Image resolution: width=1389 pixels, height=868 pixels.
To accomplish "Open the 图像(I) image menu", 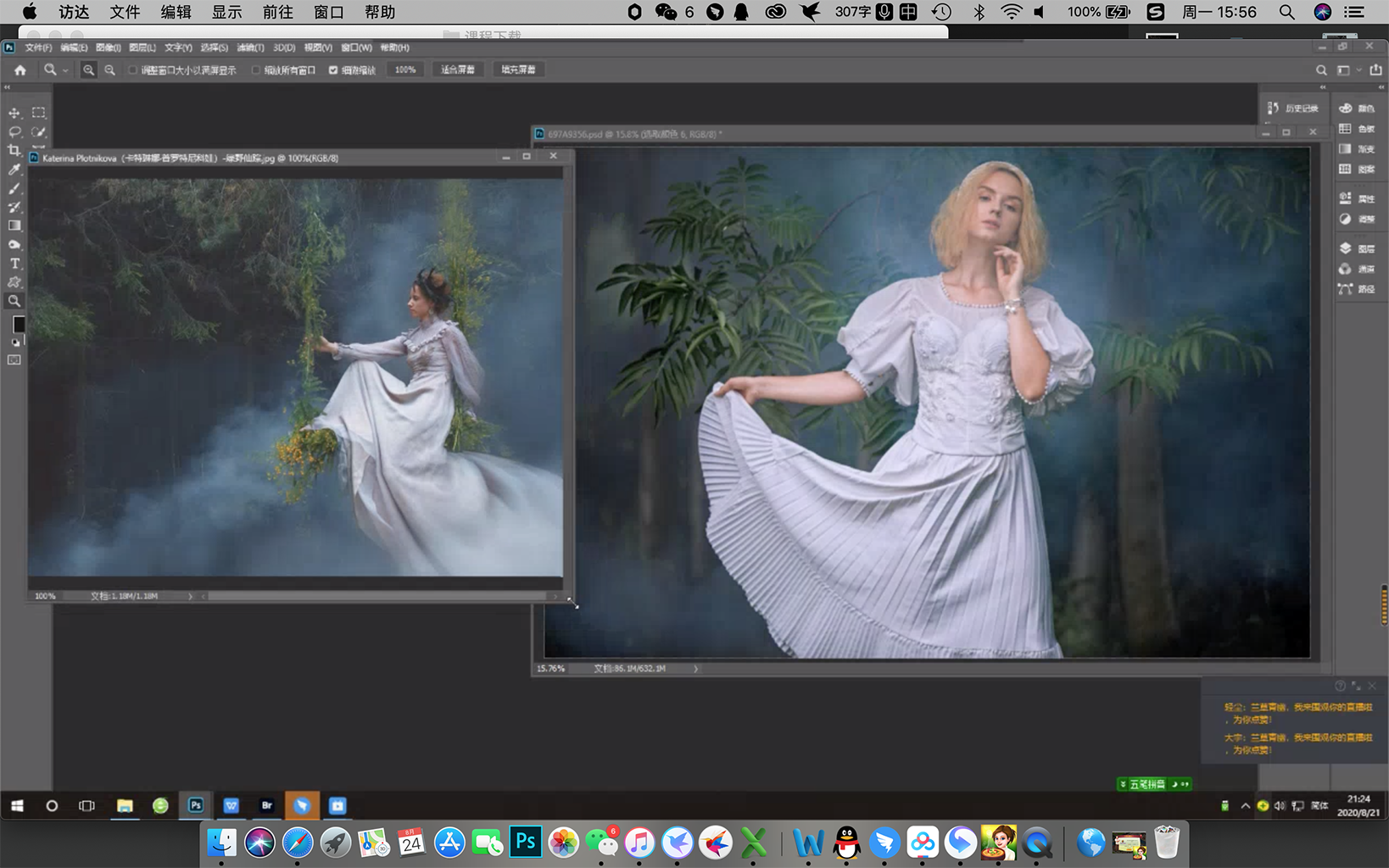I will [x=108, y=47].
